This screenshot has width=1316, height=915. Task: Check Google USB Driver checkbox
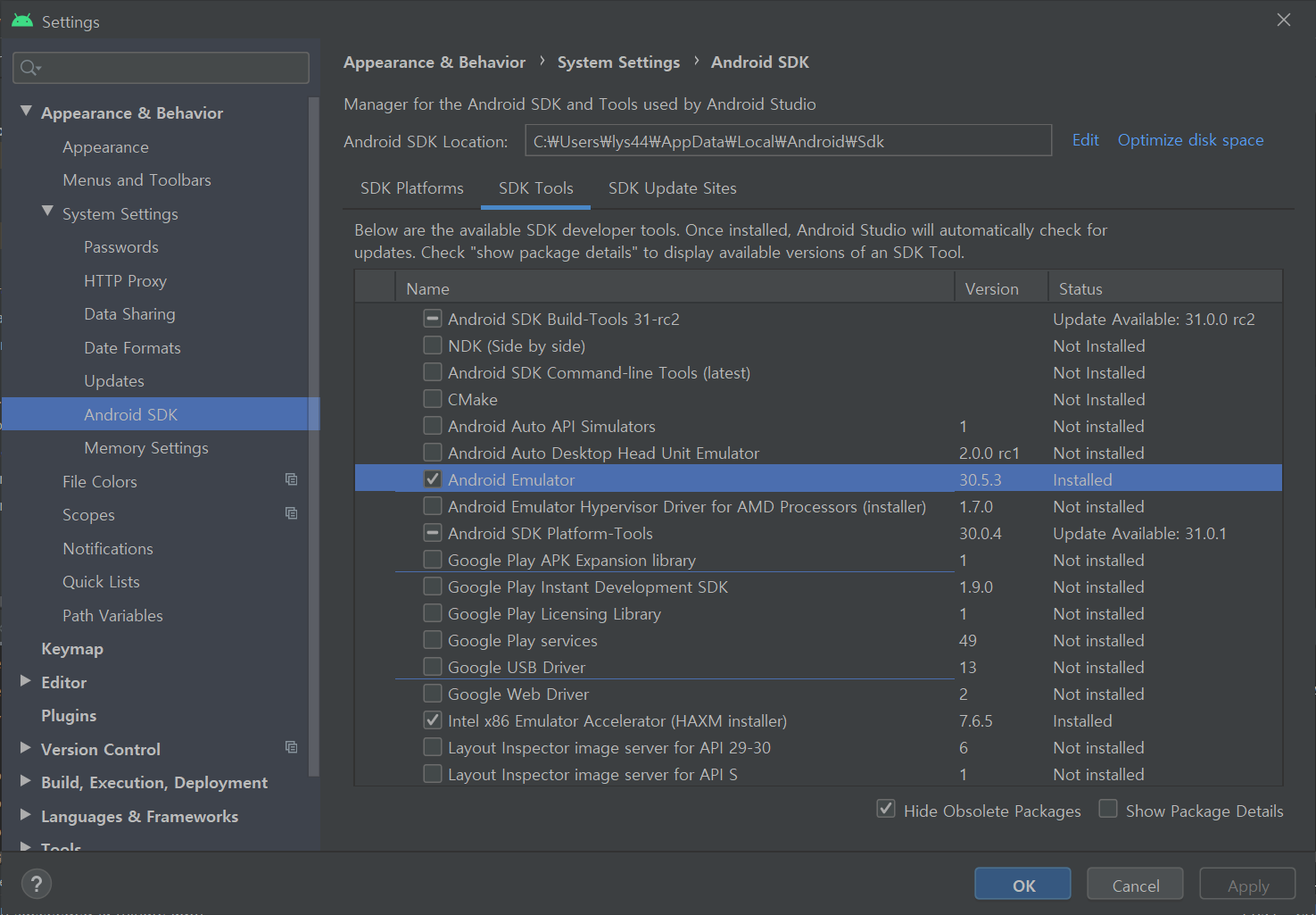click(x=433, y=666)
